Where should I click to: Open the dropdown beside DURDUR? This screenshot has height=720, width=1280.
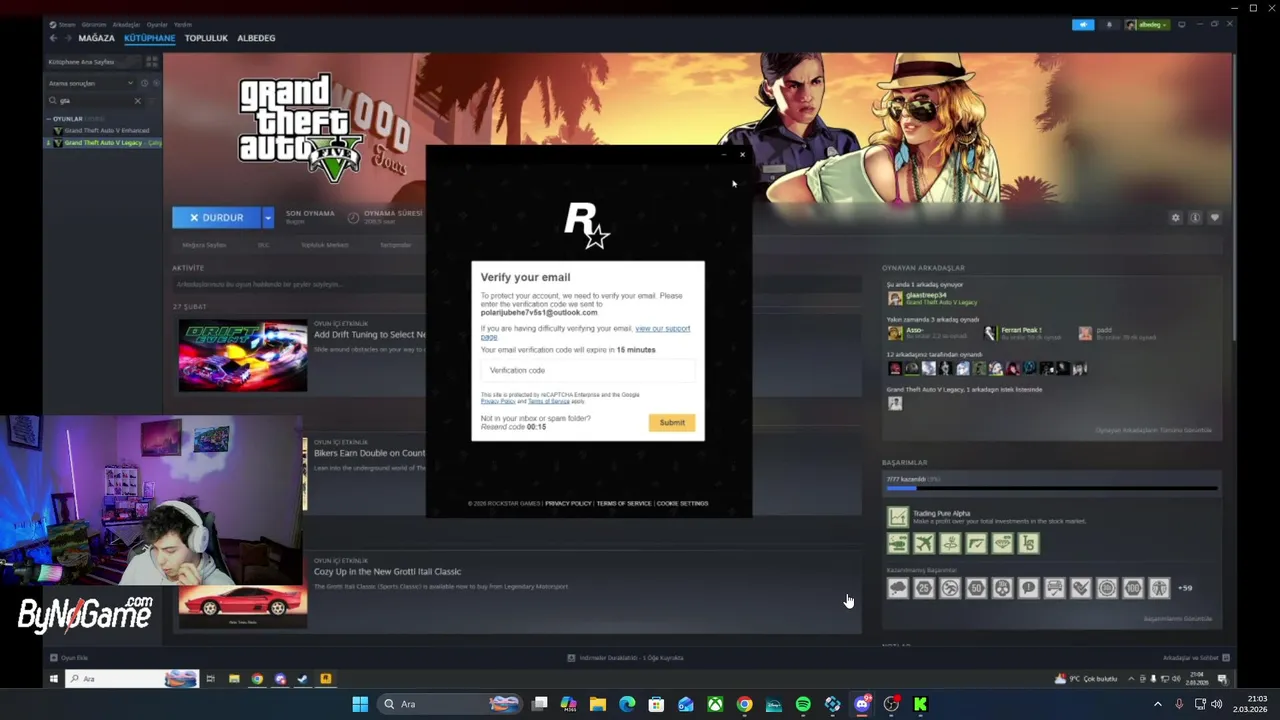pos(267,217)
